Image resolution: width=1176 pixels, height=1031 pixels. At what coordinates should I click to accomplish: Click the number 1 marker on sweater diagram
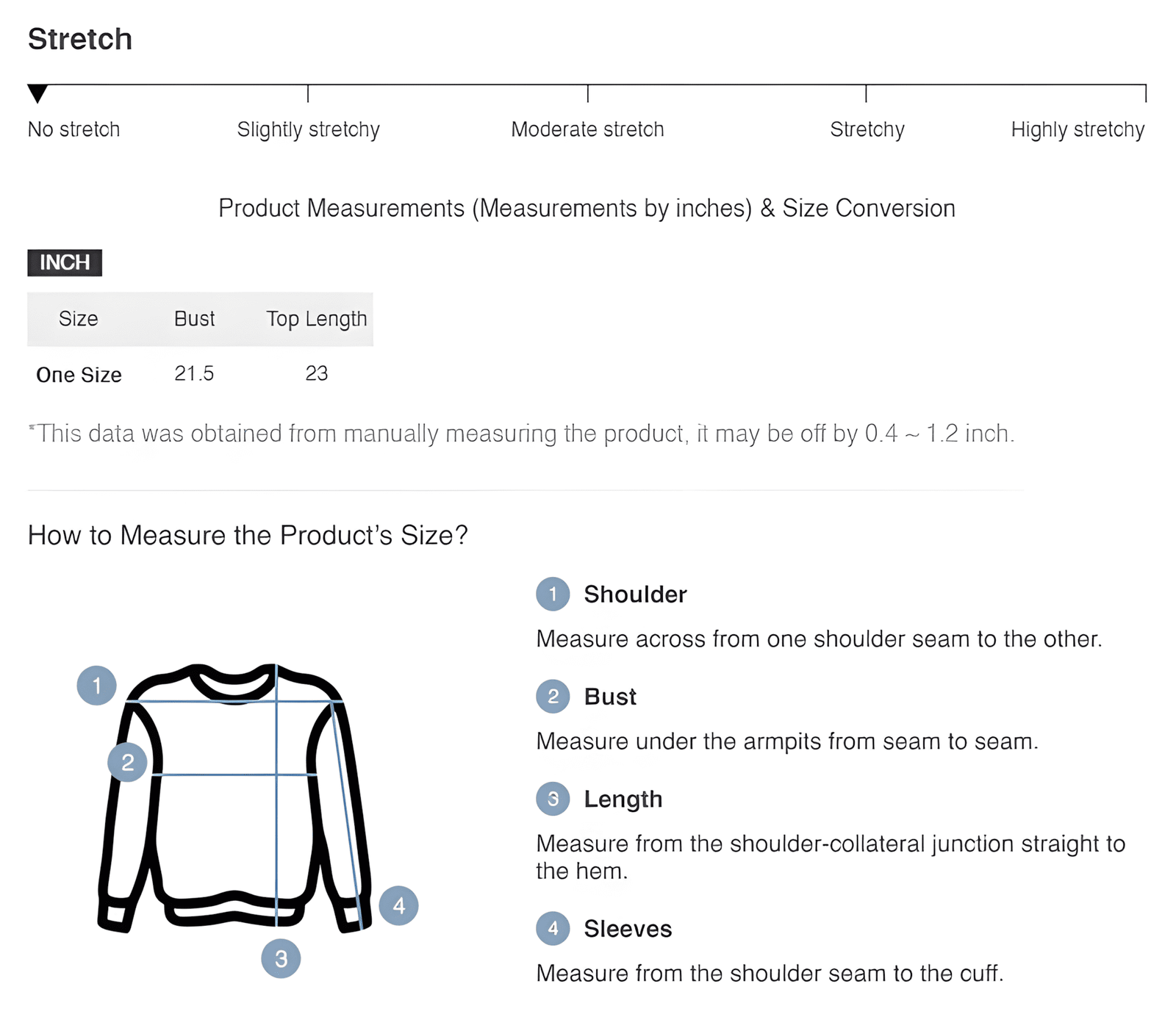[96, 686]
